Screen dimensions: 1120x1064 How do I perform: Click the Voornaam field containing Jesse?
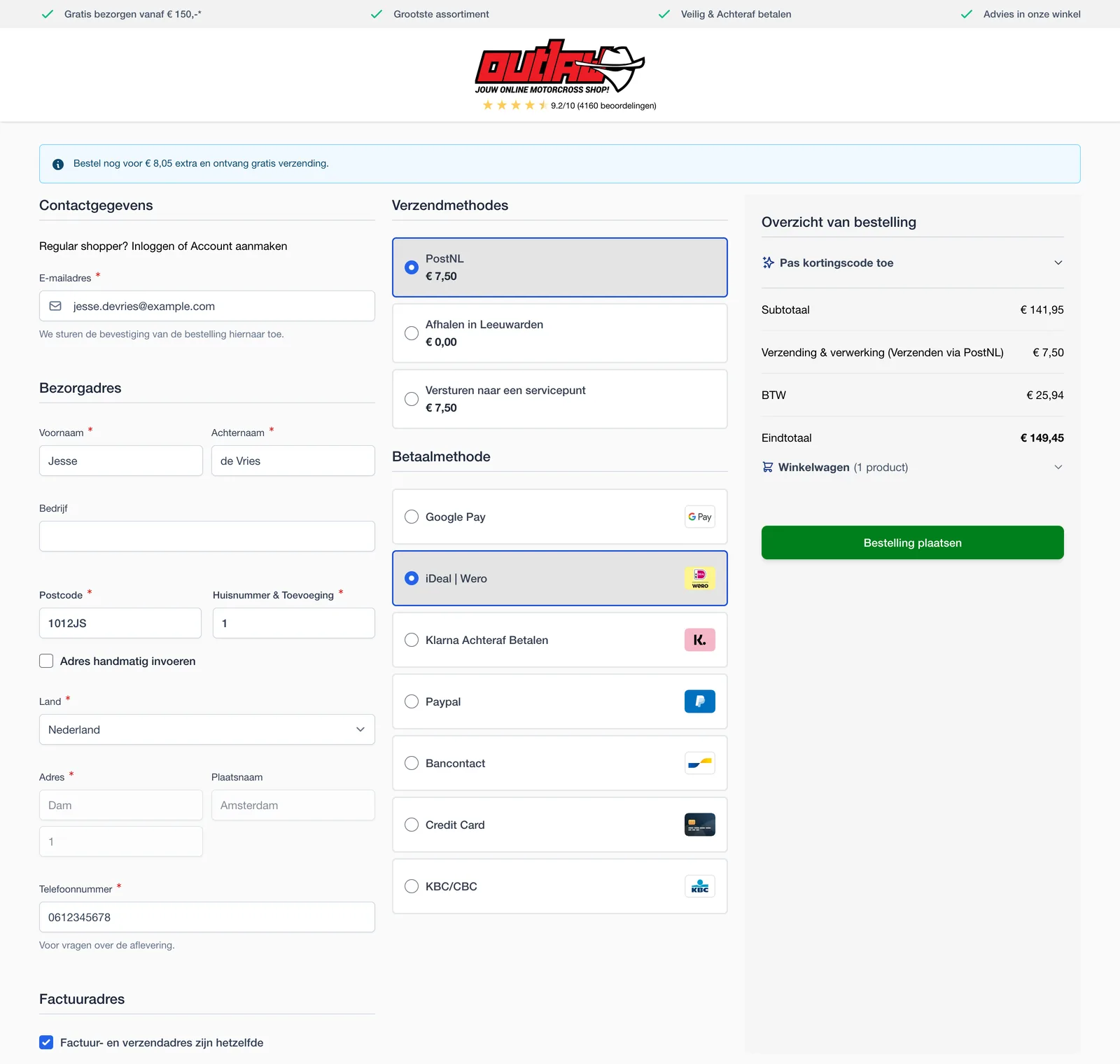[121, 461]
